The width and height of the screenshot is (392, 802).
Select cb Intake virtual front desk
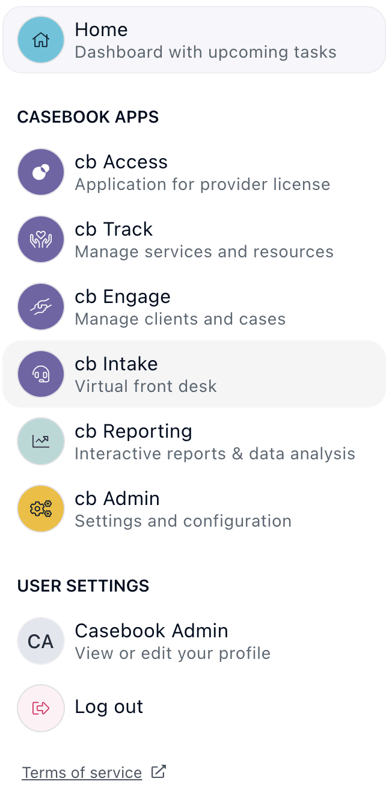194,374
